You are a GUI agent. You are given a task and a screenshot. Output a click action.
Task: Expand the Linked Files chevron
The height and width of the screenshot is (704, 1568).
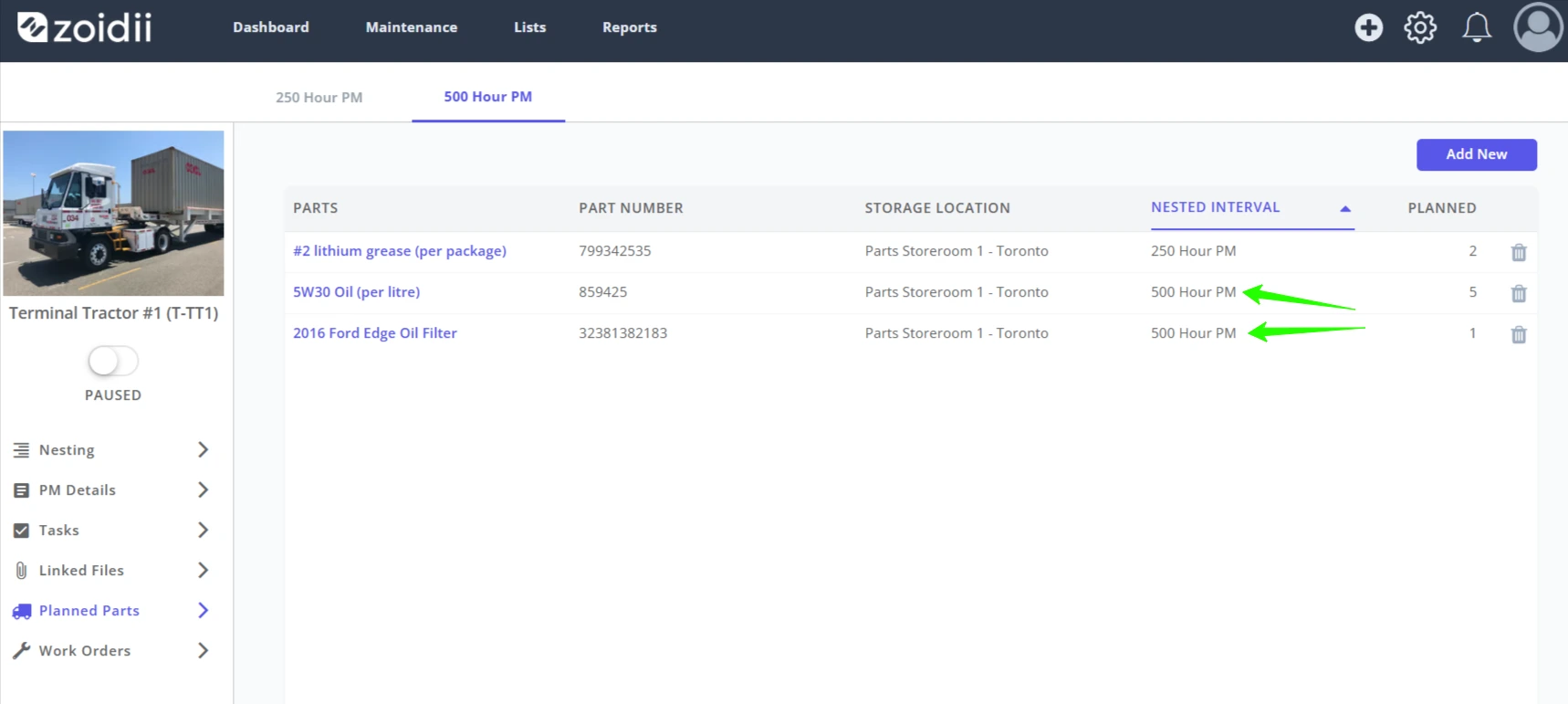point(203,570)
